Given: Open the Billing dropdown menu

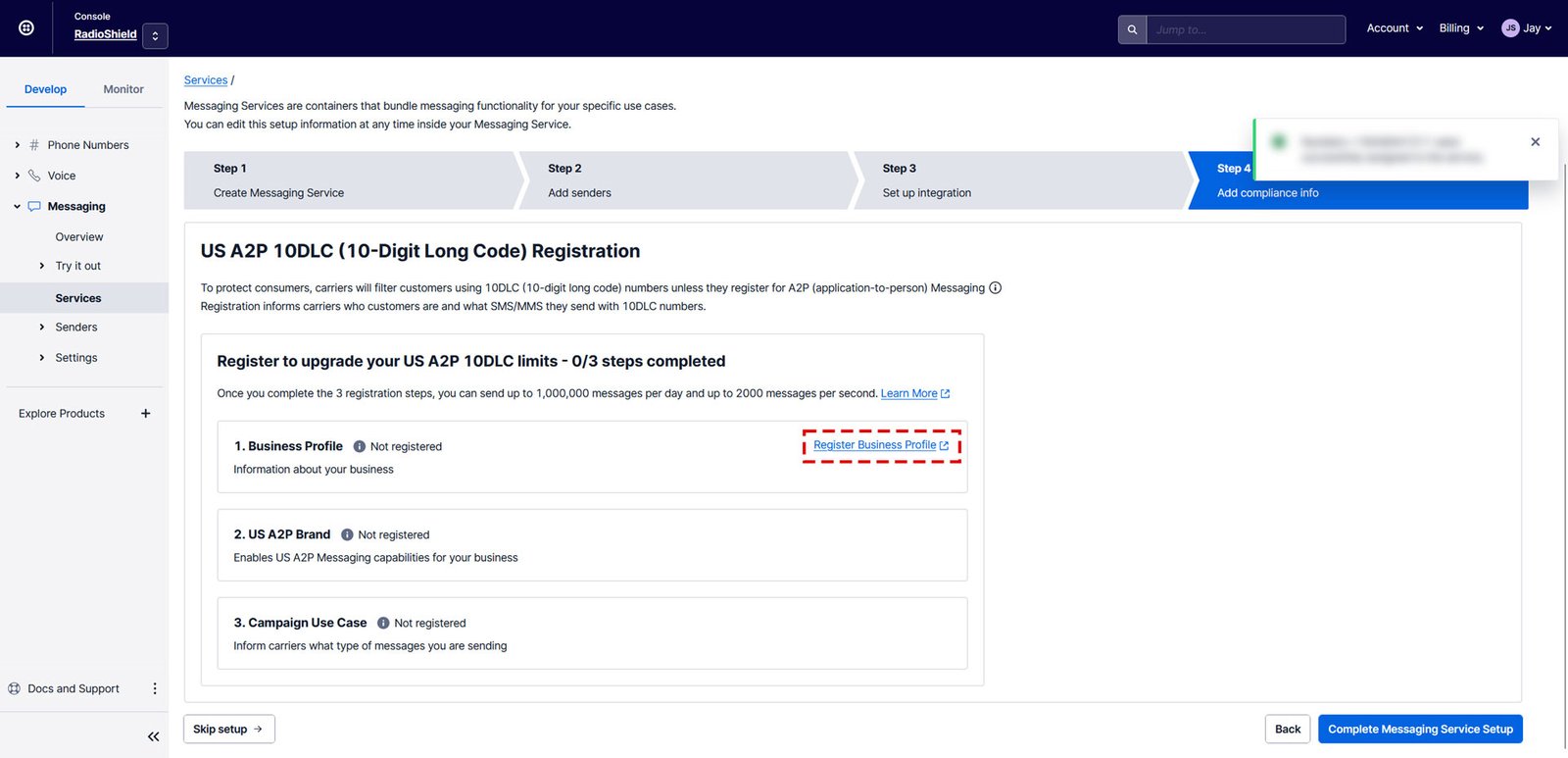Looking at the screenshot, I should coord(1460,28).
